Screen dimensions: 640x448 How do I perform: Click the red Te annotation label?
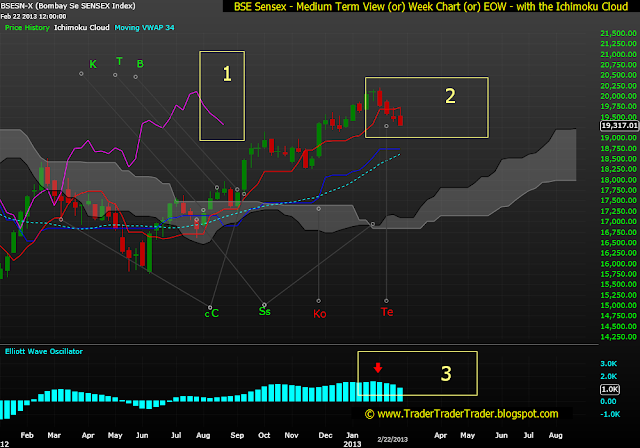[x=387, y=312]
